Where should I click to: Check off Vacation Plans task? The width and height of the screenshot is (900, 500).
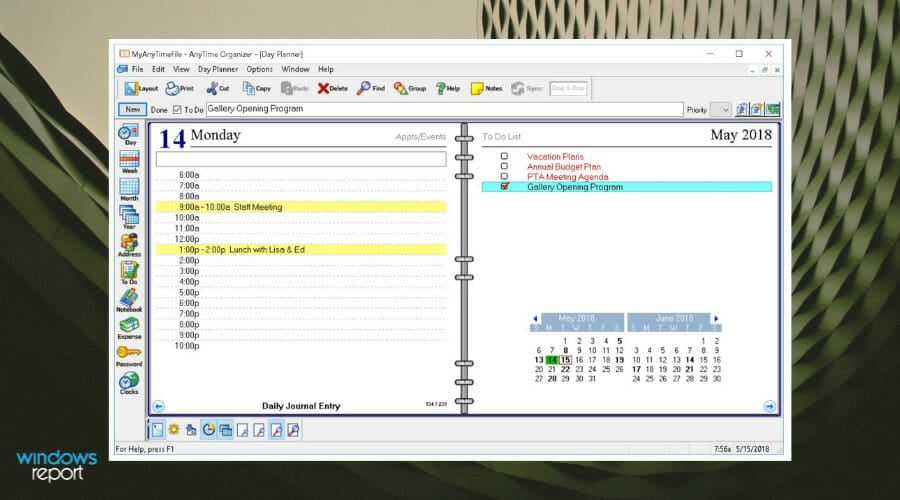504,156
